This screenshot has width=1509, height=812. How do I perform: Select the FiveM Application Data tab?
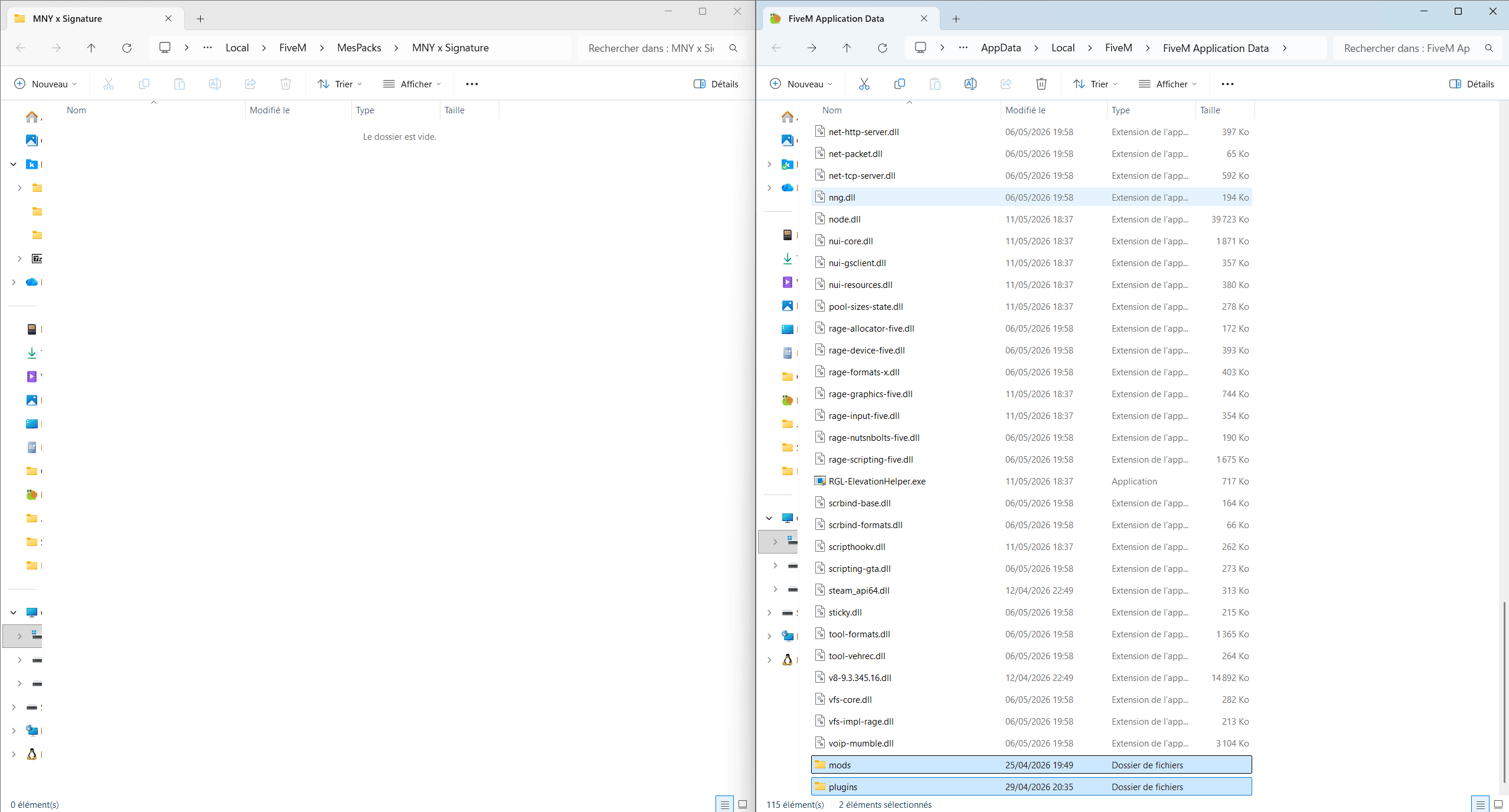pyautogui.click(x=850, y=18)
